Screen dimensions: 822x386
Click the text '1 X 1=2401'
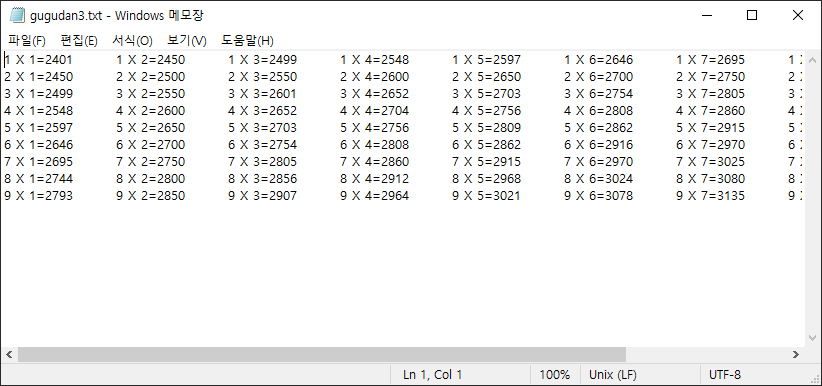pos(38,60)
